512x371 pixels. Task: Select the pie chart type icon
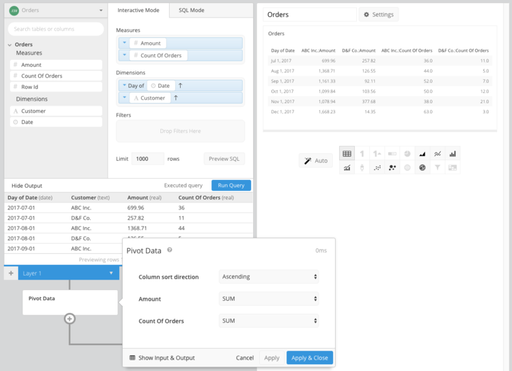point(407,154)
